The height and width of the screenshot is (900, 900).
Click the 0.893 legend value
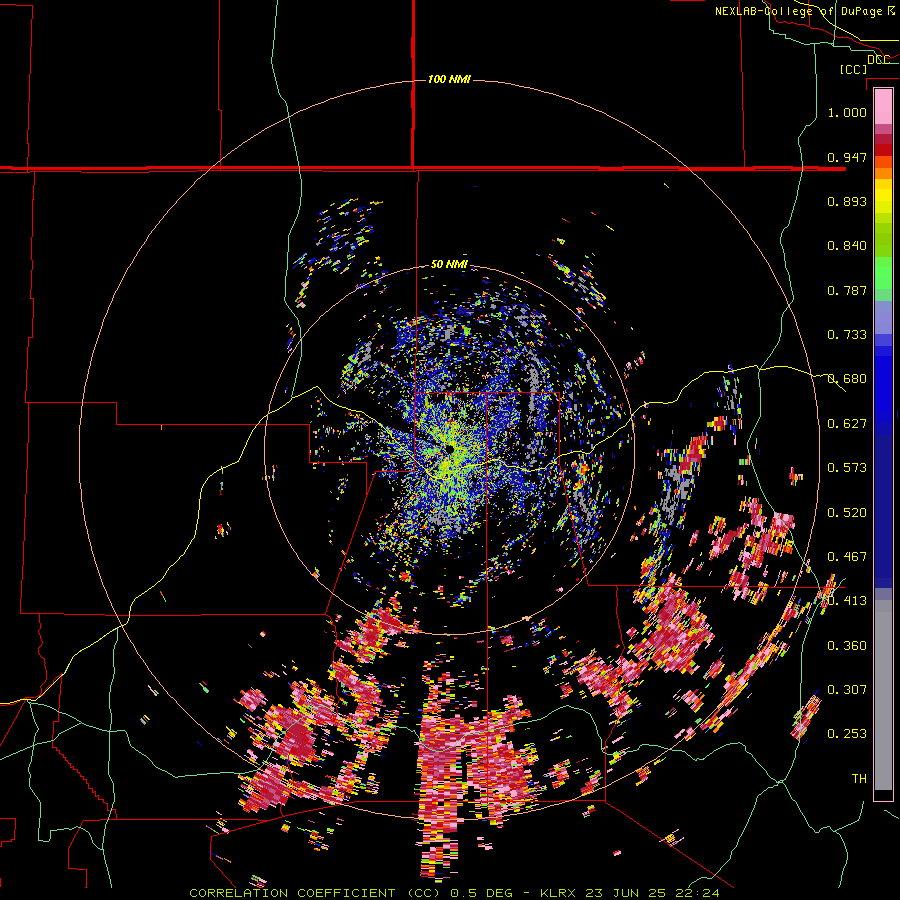click(x=847, y=201)
